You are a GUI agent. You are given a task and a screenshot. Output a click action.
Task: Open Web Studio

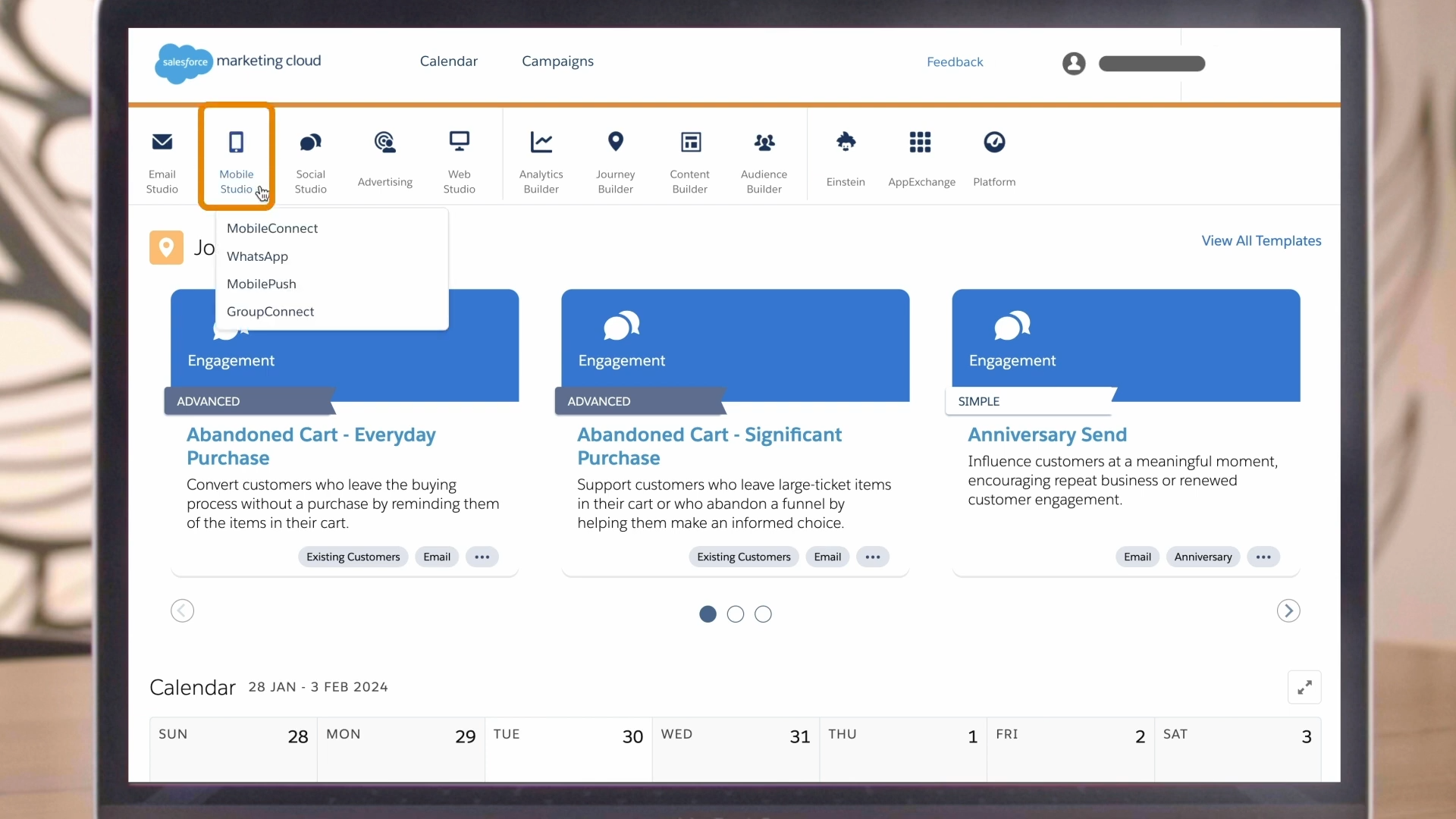click(x=459, y=162)
